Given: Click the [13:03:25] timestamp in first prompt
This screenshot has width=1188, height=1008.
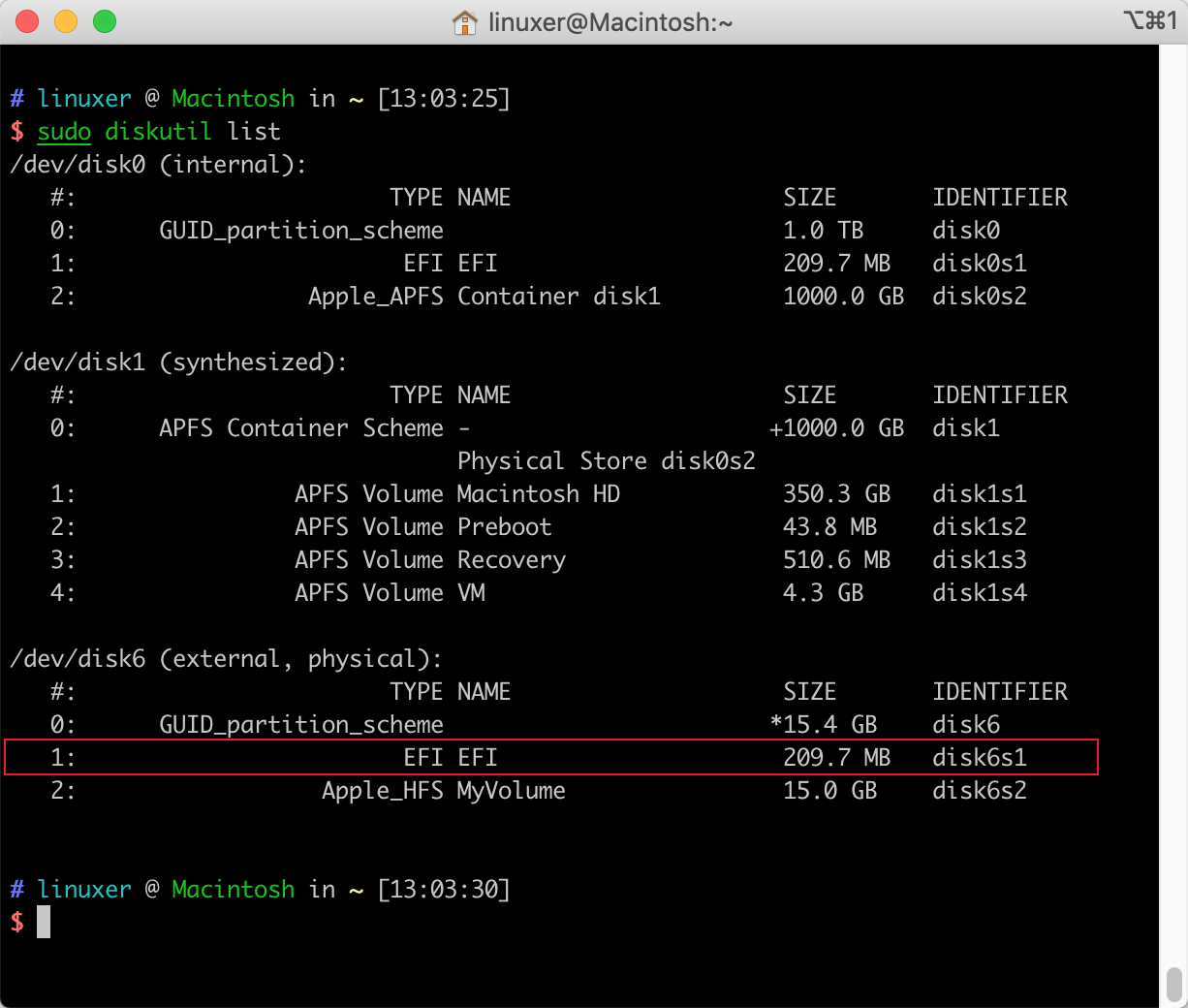Looking at the screenshot, I should pyautogui.click(x=443, y=99).
